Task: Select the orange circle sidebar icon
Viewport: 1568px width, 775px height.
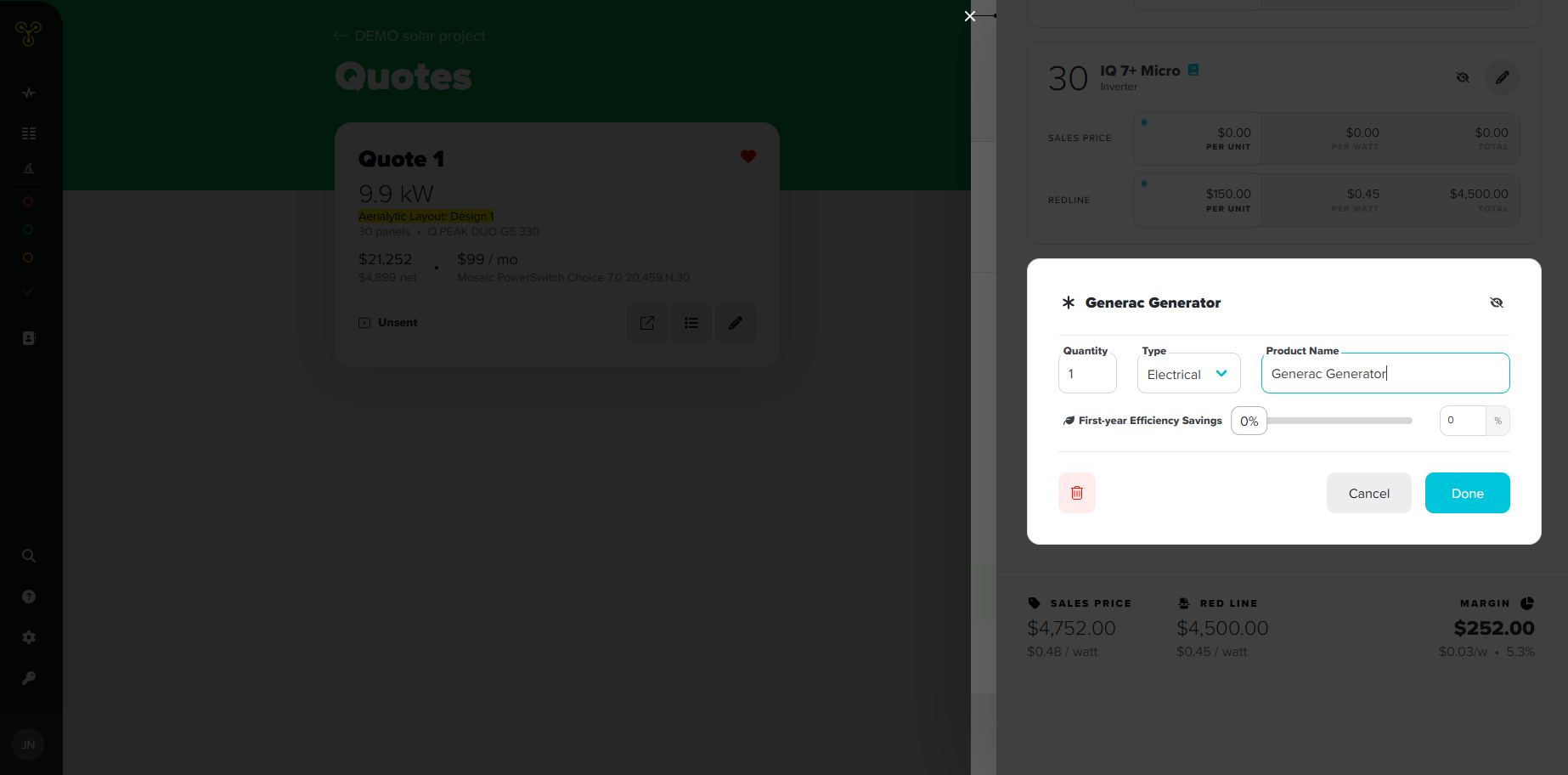Action: 28,257
